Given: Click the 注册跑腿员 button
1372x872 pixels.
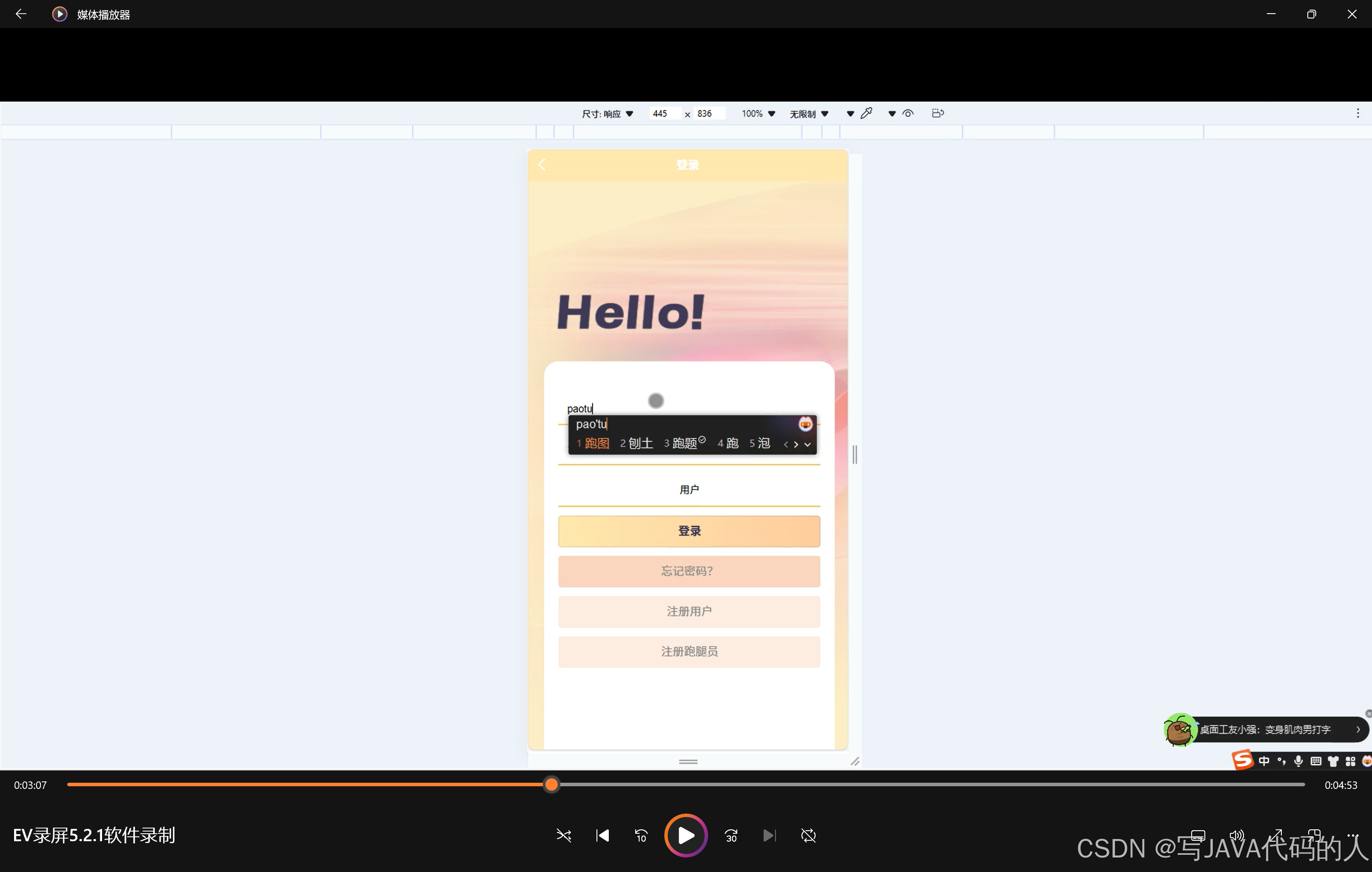Looking at the screenshot, I should [x=689, y=652].
